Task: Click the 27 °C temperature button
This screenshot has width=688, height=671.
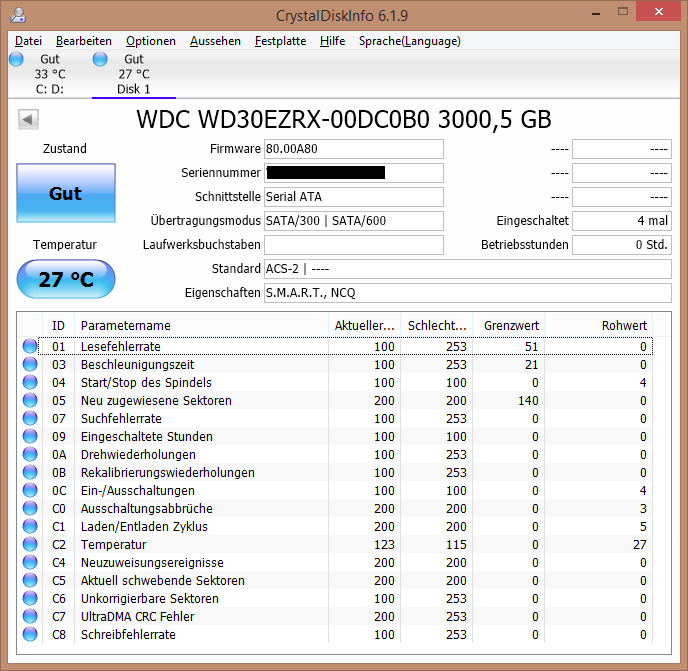Action: tap(66, 279)
